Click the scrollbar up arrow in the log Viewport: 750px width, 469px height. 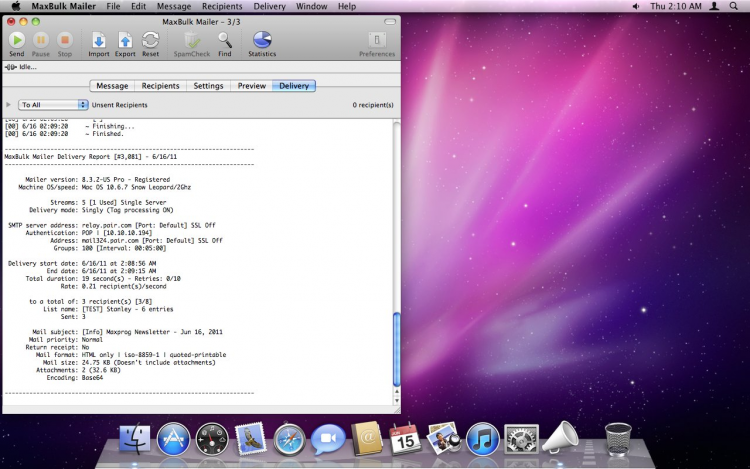pyautogui.click(x=396, y=392)
